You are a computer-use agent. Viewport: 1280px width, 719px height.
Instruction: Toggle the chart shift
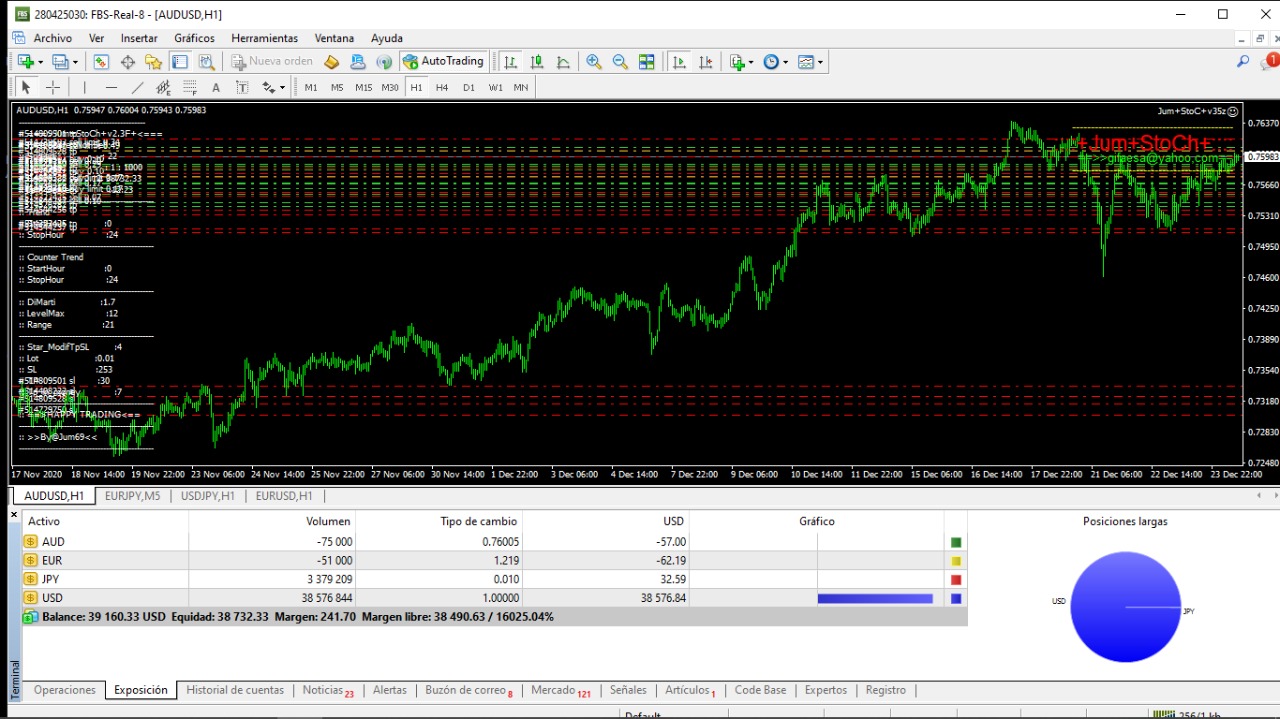[x=706, y=61]
